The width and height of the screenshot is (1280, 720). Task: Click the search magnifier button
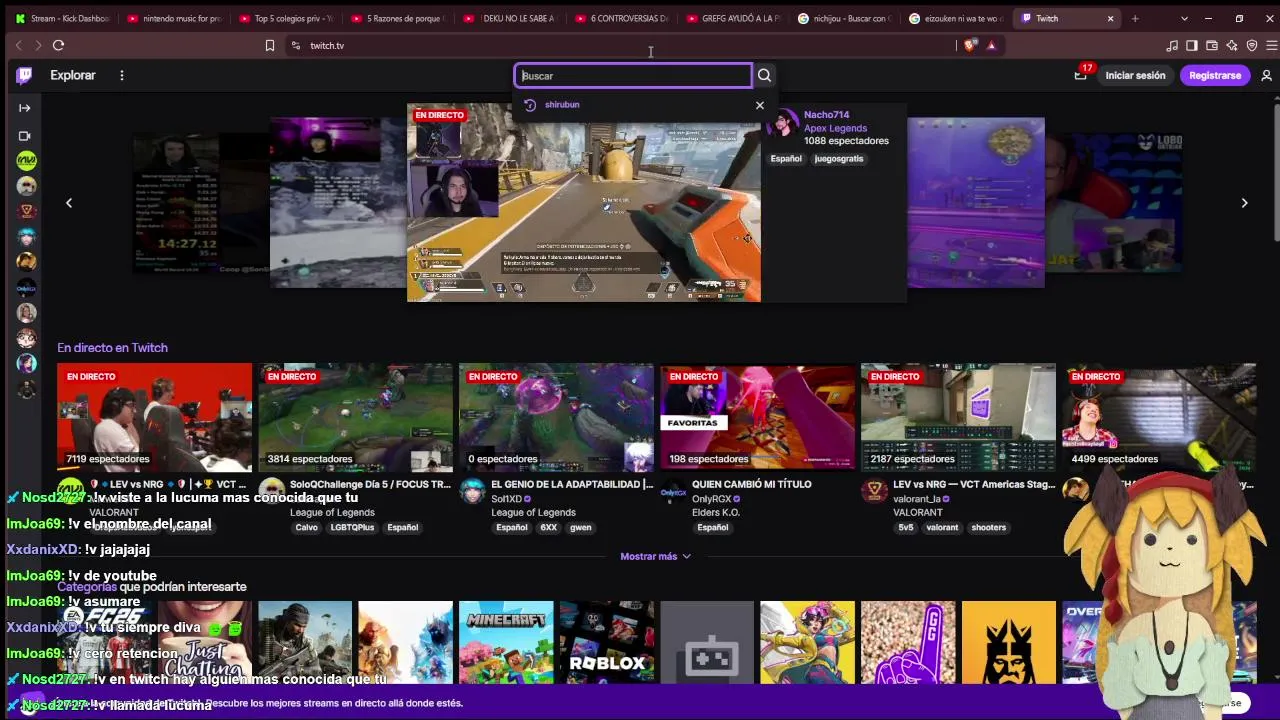coord(764,75)
